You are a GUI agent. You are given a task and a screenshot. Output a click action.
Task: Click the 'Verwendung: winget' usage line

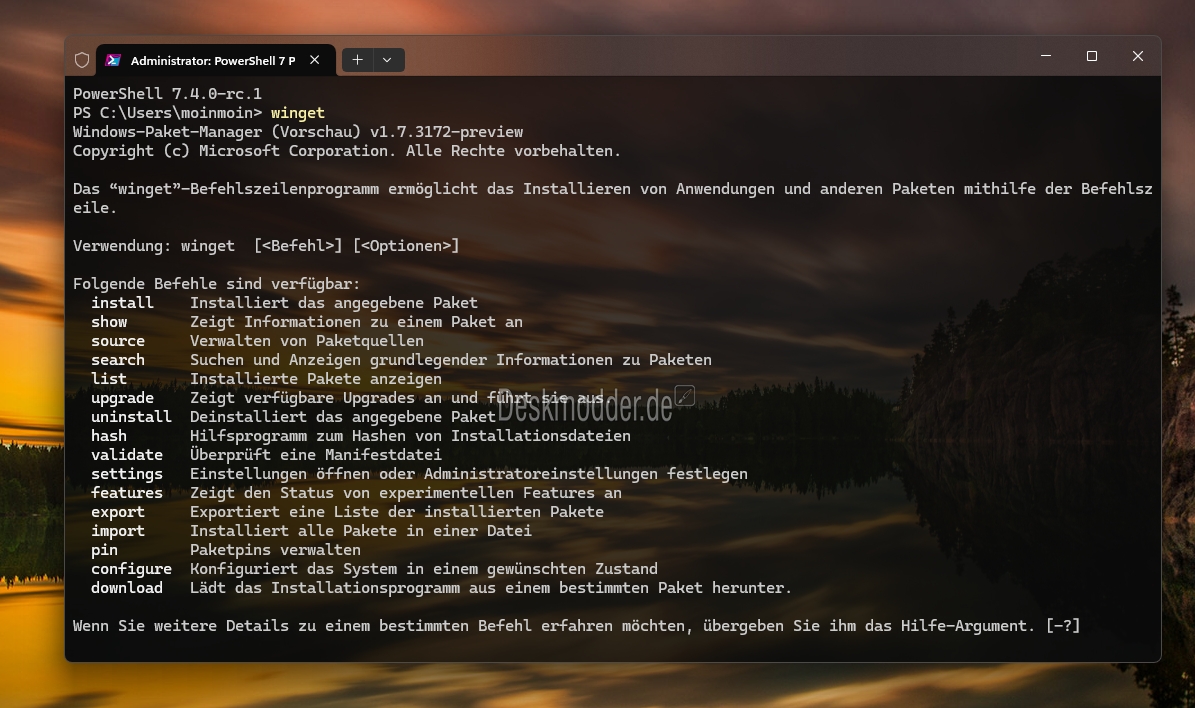coord(266,245)
